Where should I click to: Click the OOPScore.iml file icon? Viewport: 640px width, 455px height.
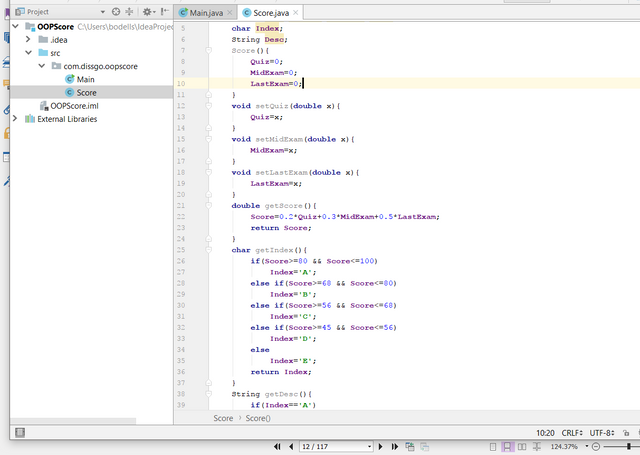tap(44, 106)
